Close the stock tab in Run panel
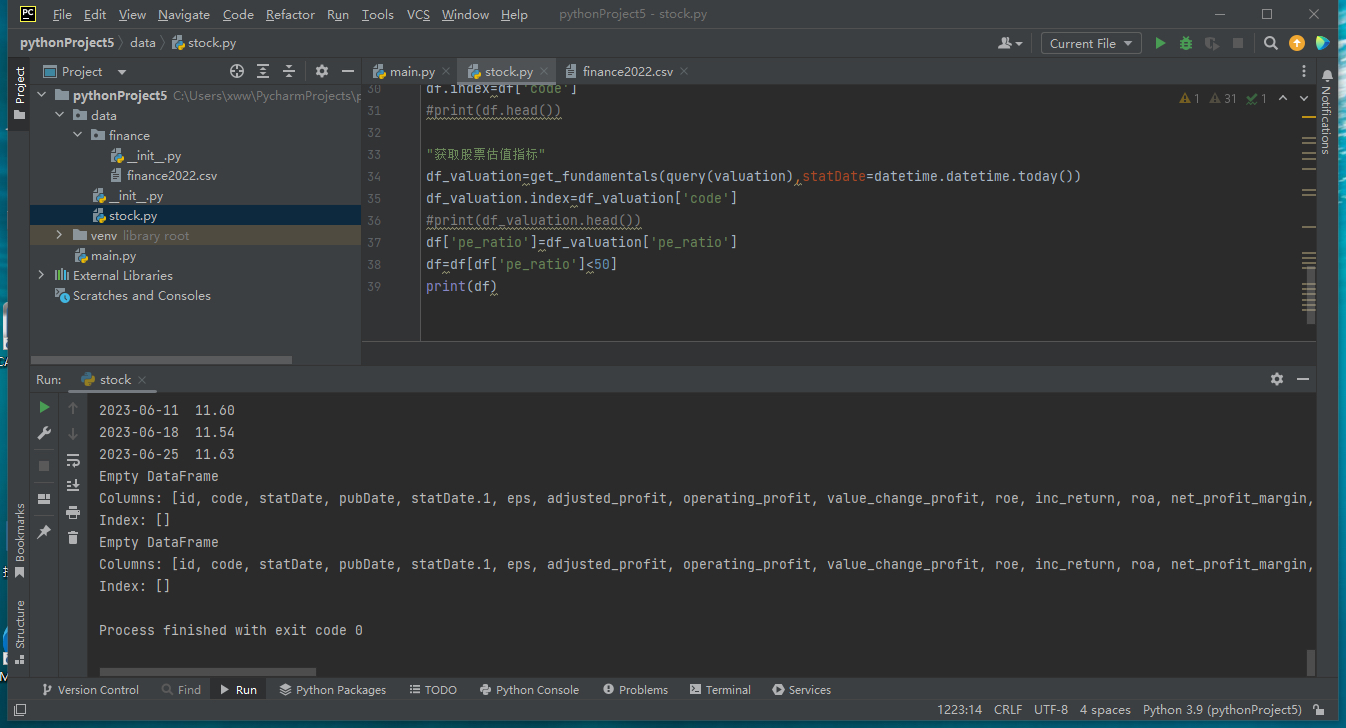The width and height of the screenshot is (1346, 728). (142, 380)
